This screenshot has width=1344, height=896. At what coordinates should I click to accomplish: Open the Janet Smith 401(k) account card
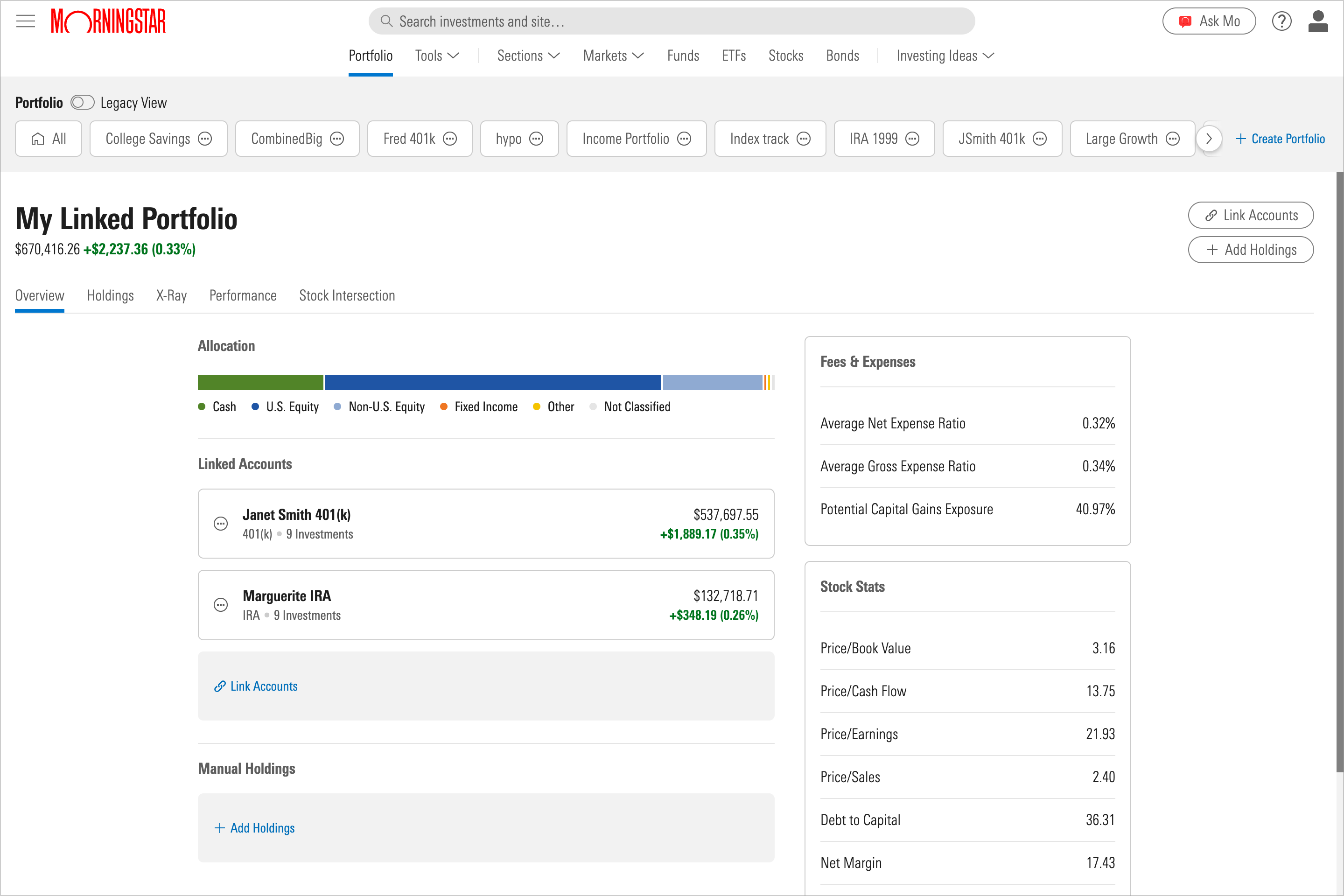pos(486,524)
